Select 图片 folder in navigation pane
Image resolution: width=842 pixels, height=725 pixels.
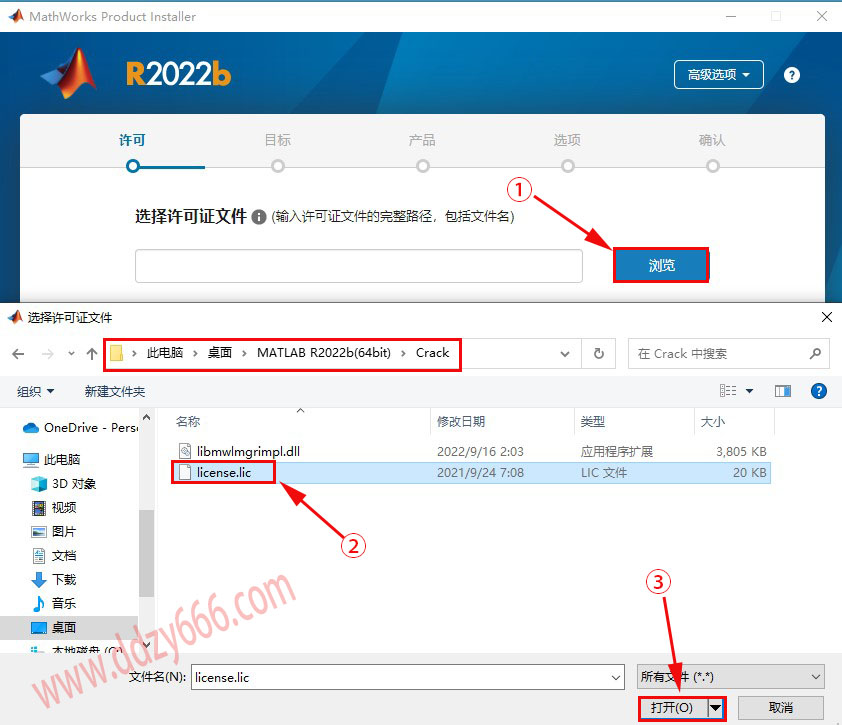coord(54,532)
